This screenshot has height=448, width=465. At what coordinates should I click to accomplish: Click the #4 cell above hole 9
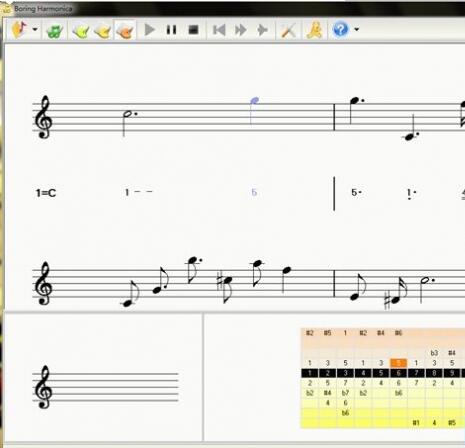tap(452, 353)
